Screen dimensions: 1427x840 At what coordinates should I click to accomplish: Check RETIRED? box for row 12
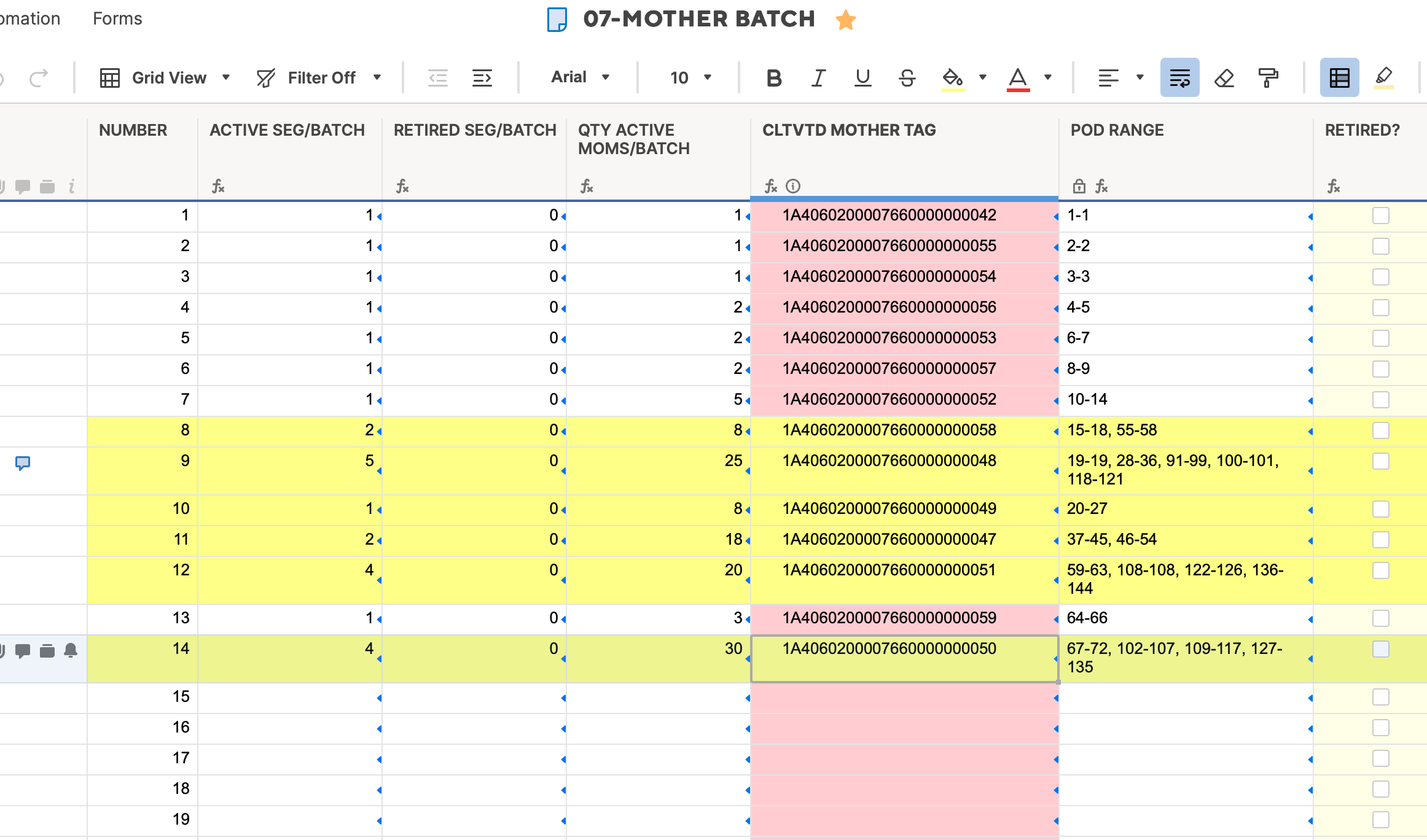1380,570
